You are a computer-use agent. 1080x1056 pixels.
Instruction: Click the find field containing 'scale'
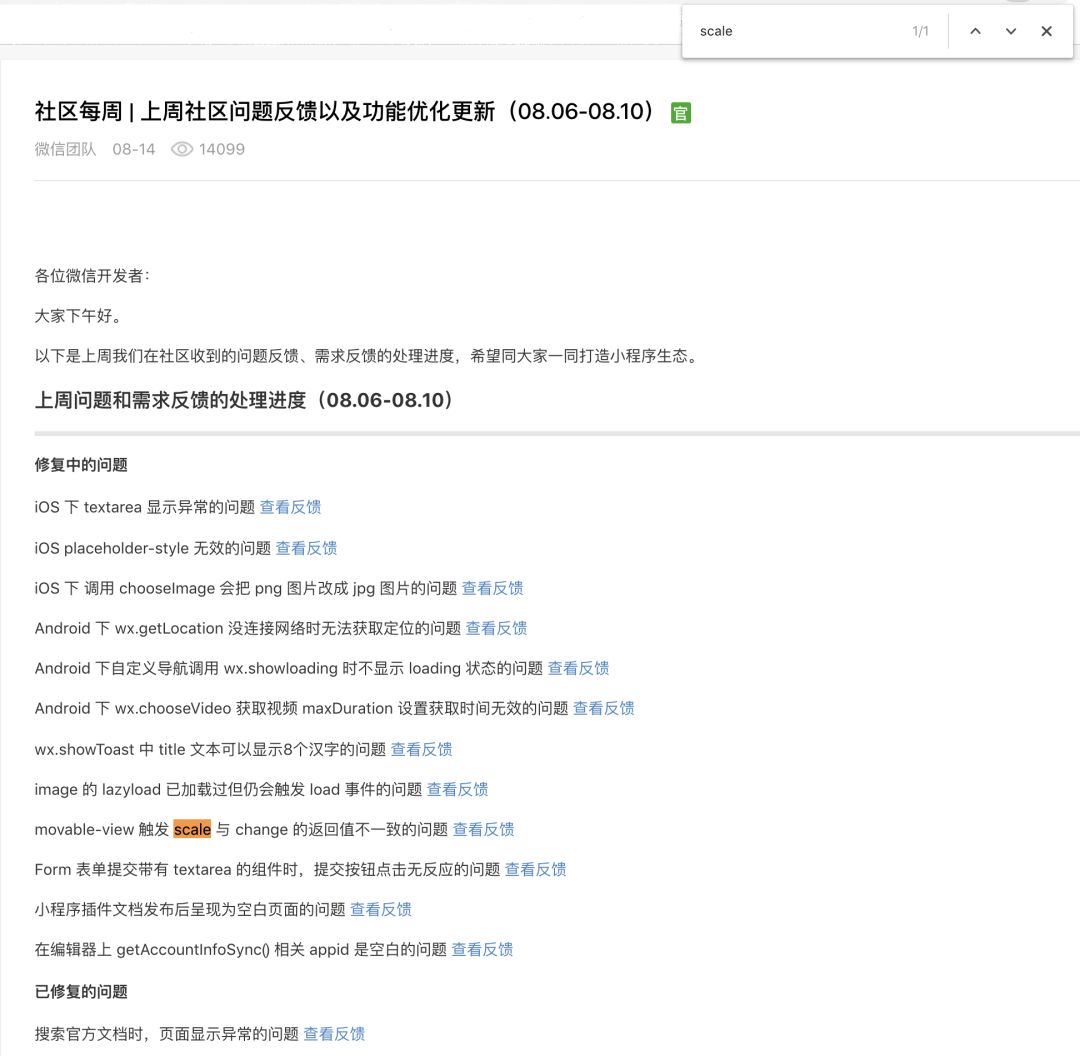coord(799,31)
